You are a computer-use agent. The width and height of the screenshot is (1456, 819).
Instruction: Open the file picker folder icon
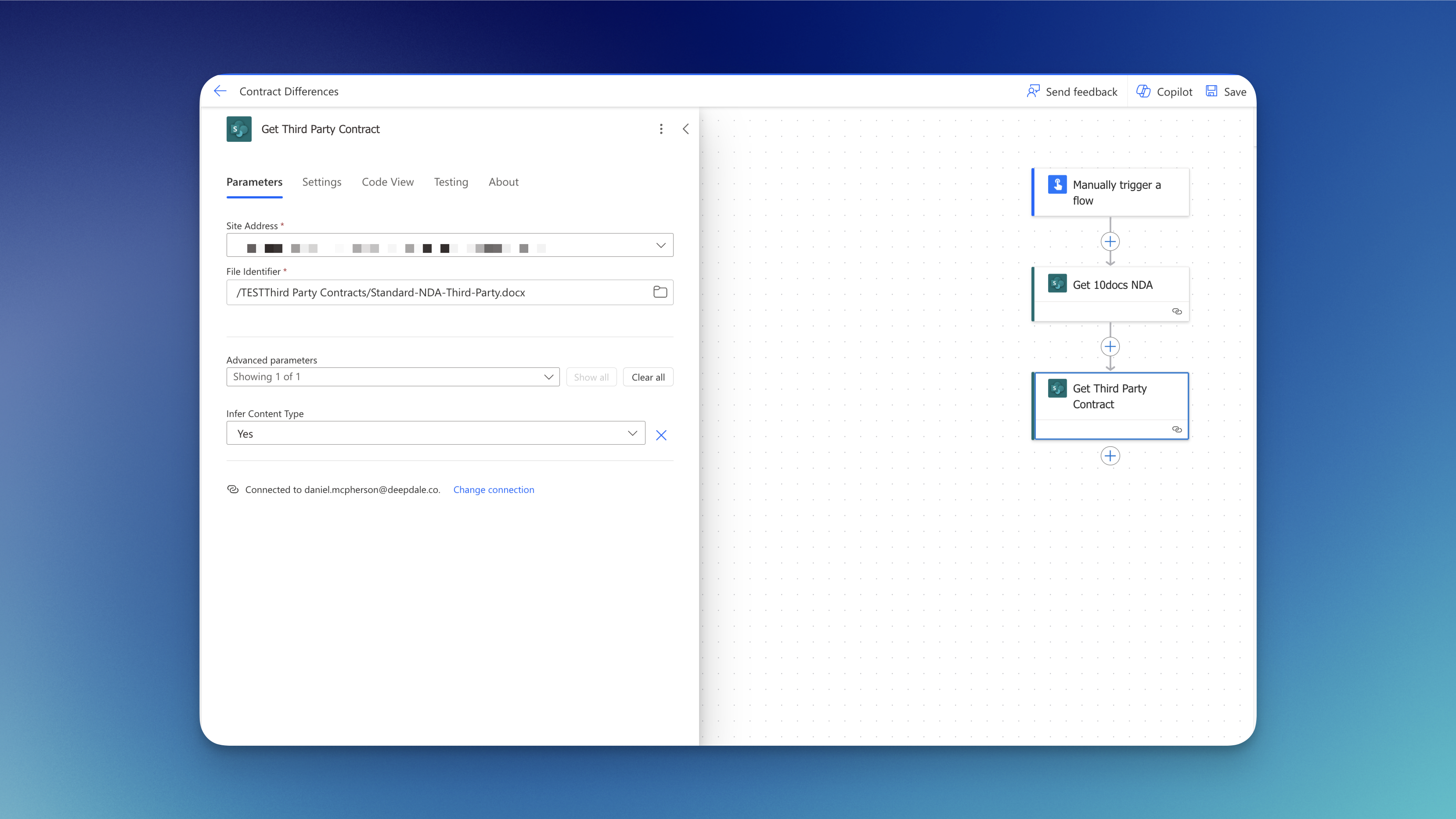tap(660, 292)
